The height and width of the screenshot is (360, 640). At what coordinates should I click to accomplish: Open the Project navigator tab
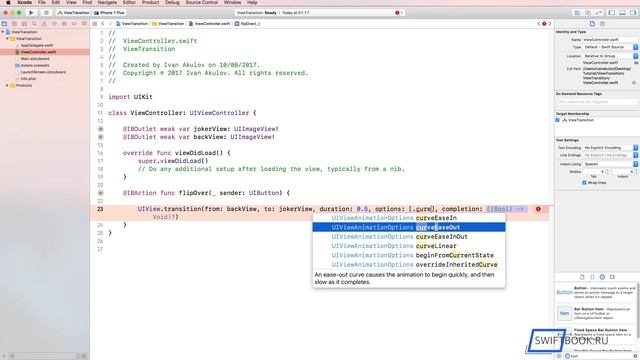pos(4,24)
